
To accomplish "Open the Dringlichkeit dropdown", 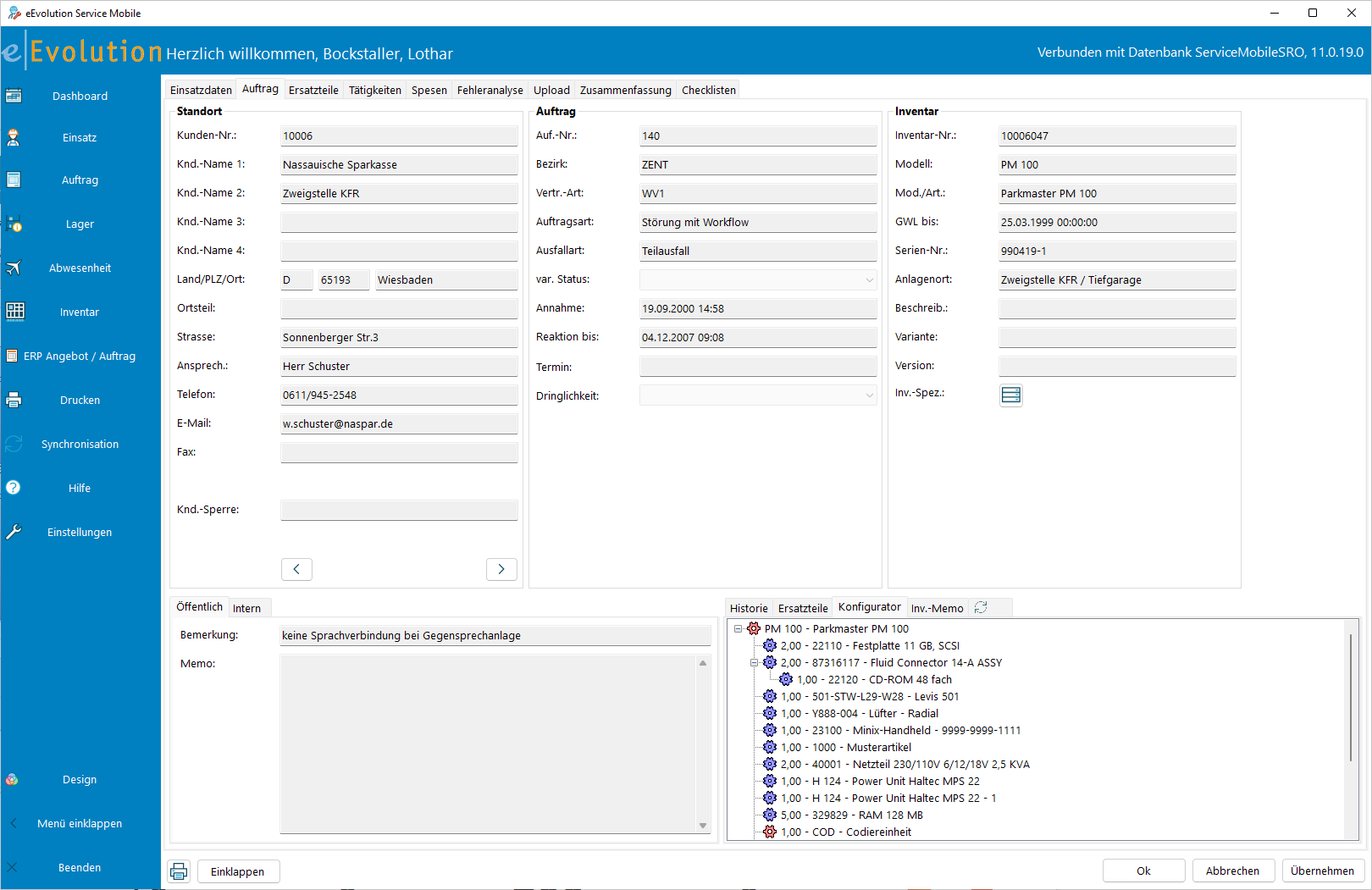I will coord(870,395).
